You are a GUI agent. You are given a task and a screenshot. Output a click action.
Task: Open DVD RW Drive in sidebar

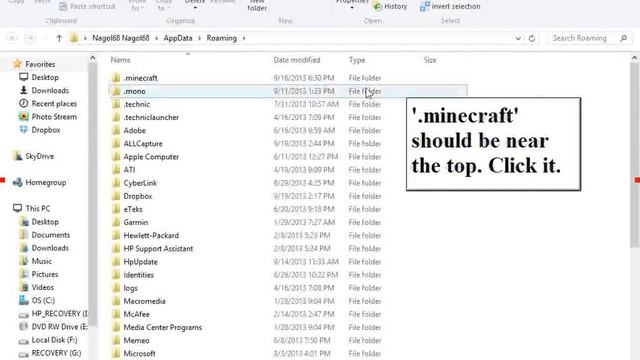tap(60, 327)
